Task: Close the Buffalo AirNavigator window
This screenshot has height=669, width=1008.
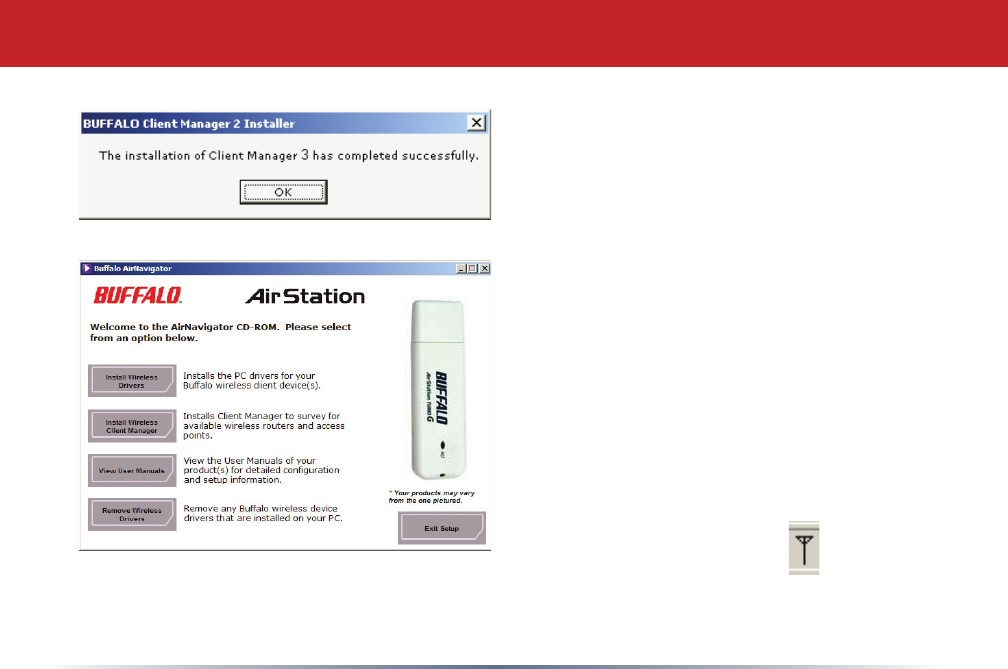Action: point(485,269)
